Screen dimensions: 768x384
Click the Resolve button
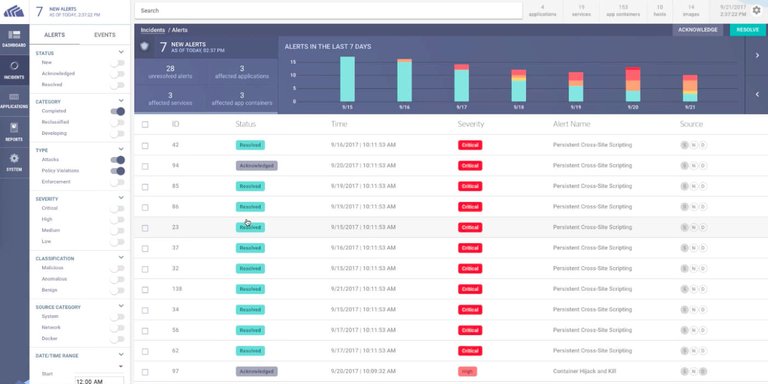747,30
